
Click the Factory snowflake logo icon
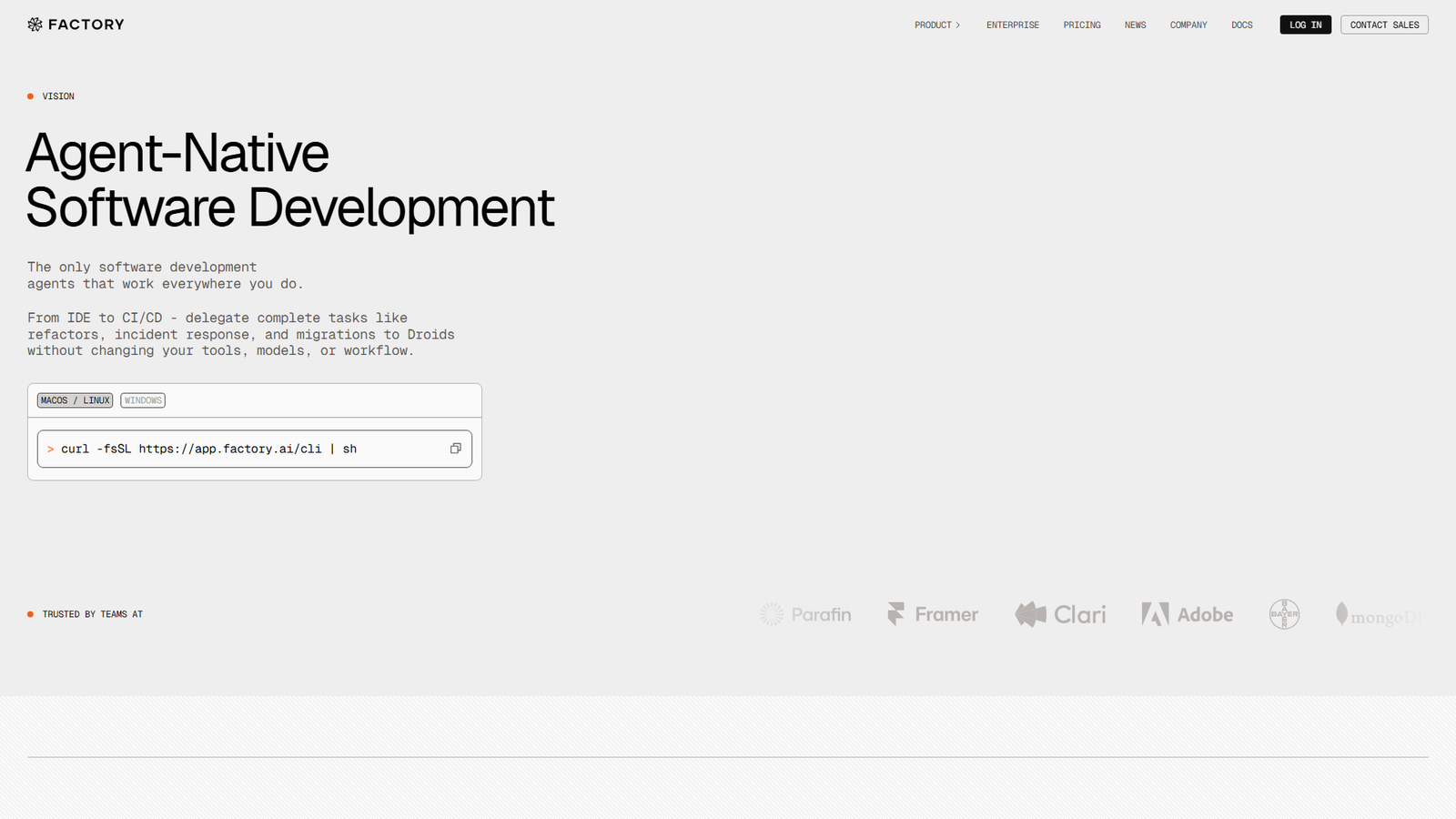pyautogui.click(x=35, y=25)
